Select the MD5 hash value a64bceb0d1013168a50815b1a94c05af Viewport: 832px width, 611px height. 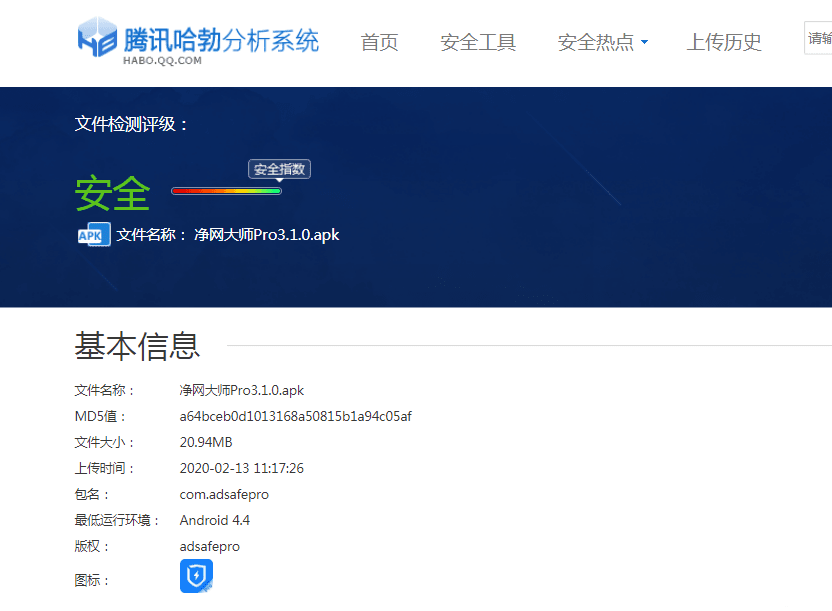pos(296,416)
